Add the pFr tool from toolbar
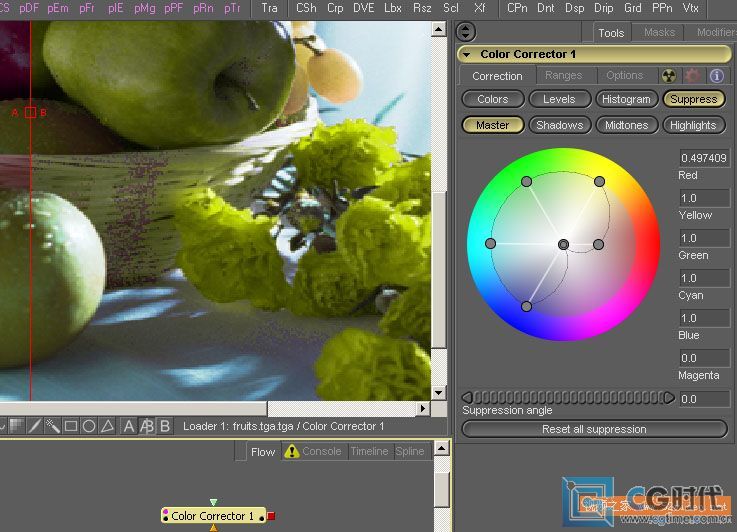 point(86,8)
